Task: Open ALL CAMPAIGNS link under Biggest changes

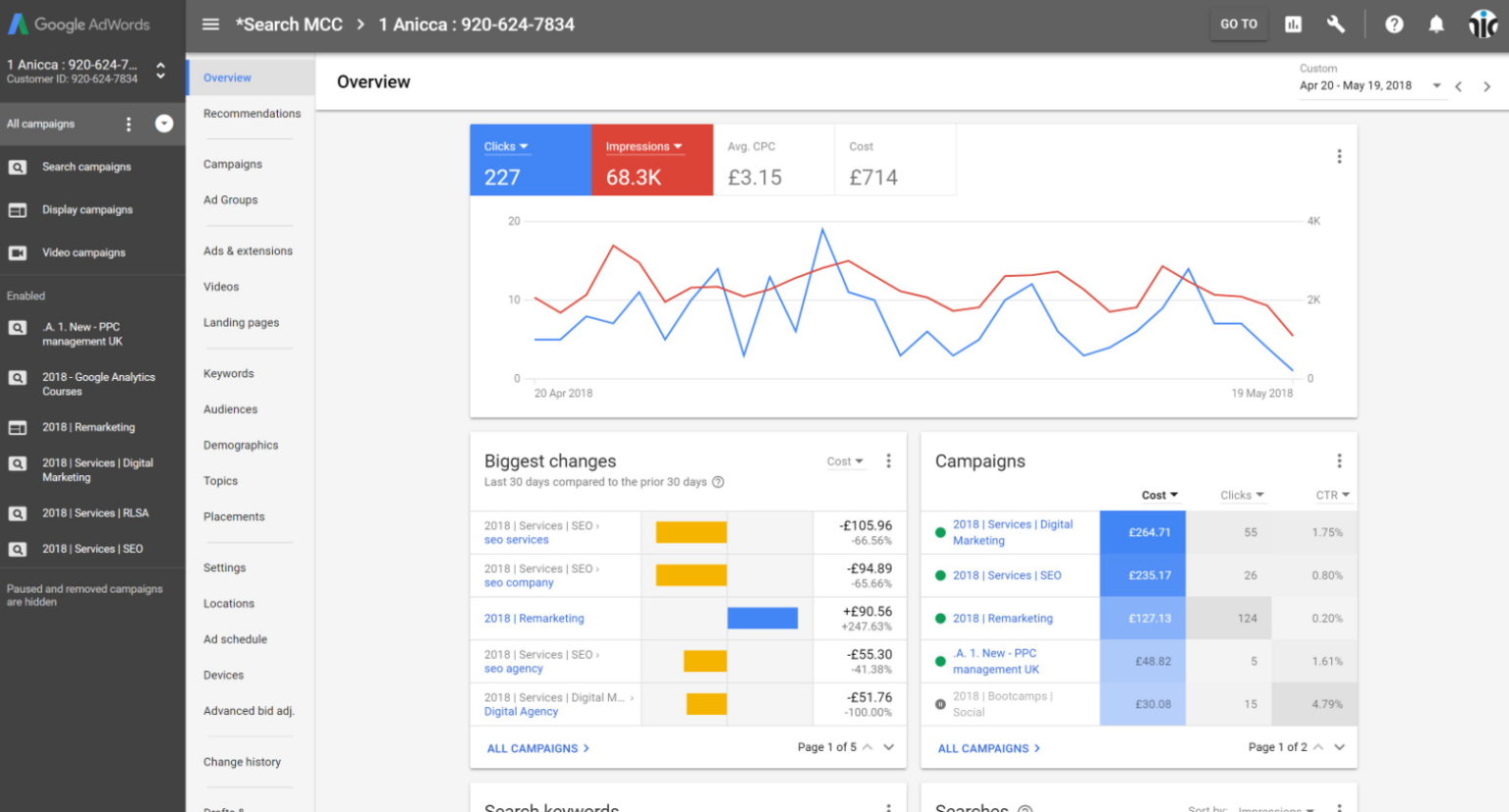Action: (537, 748)
